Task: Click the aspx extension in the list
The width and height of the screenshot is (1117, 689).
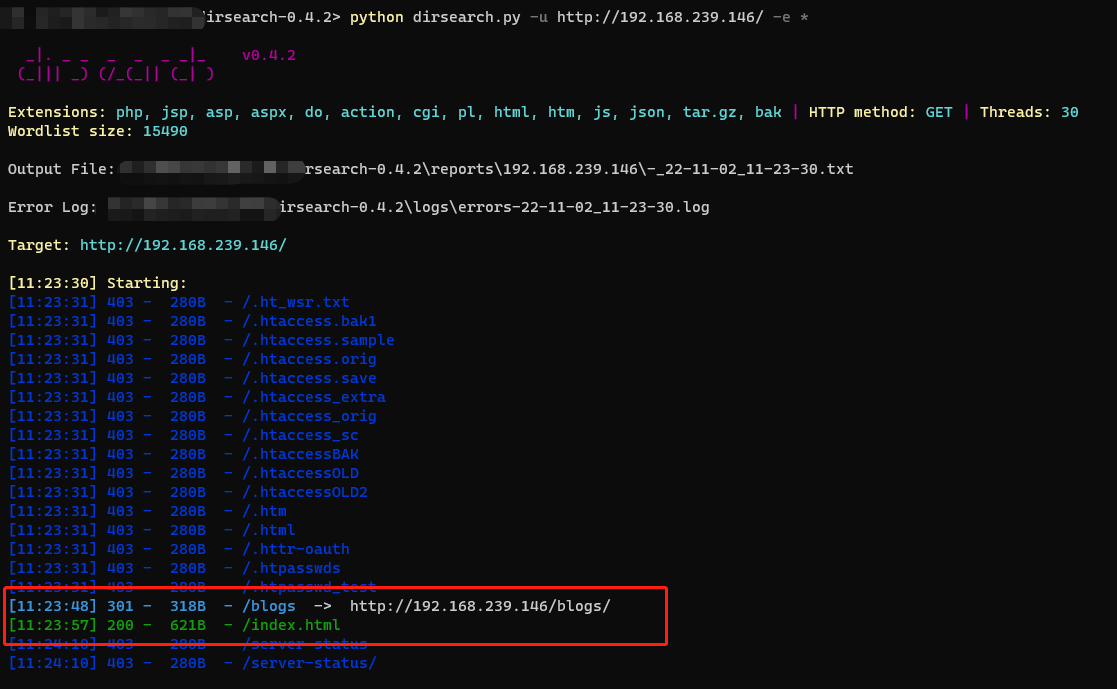Action: (x=269, y=113)
